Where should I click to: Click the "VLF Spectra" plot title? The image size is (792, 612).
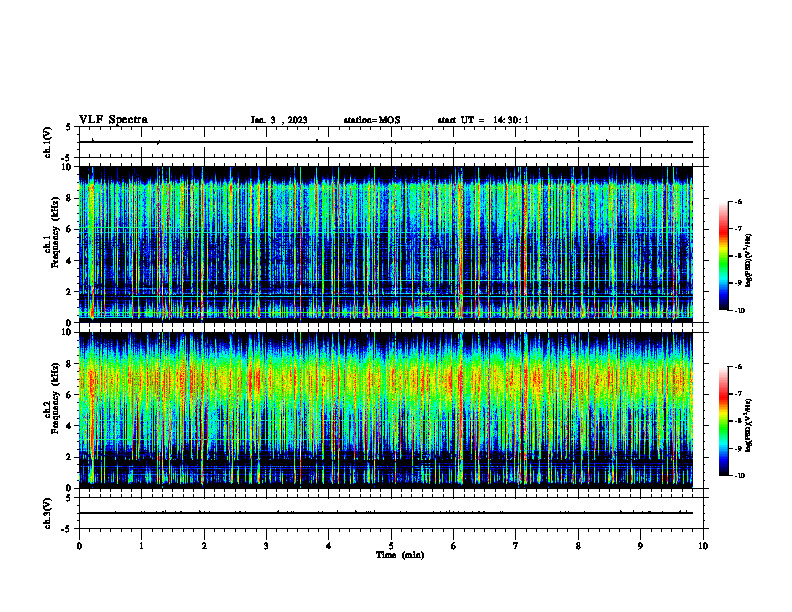click(113, 120)
